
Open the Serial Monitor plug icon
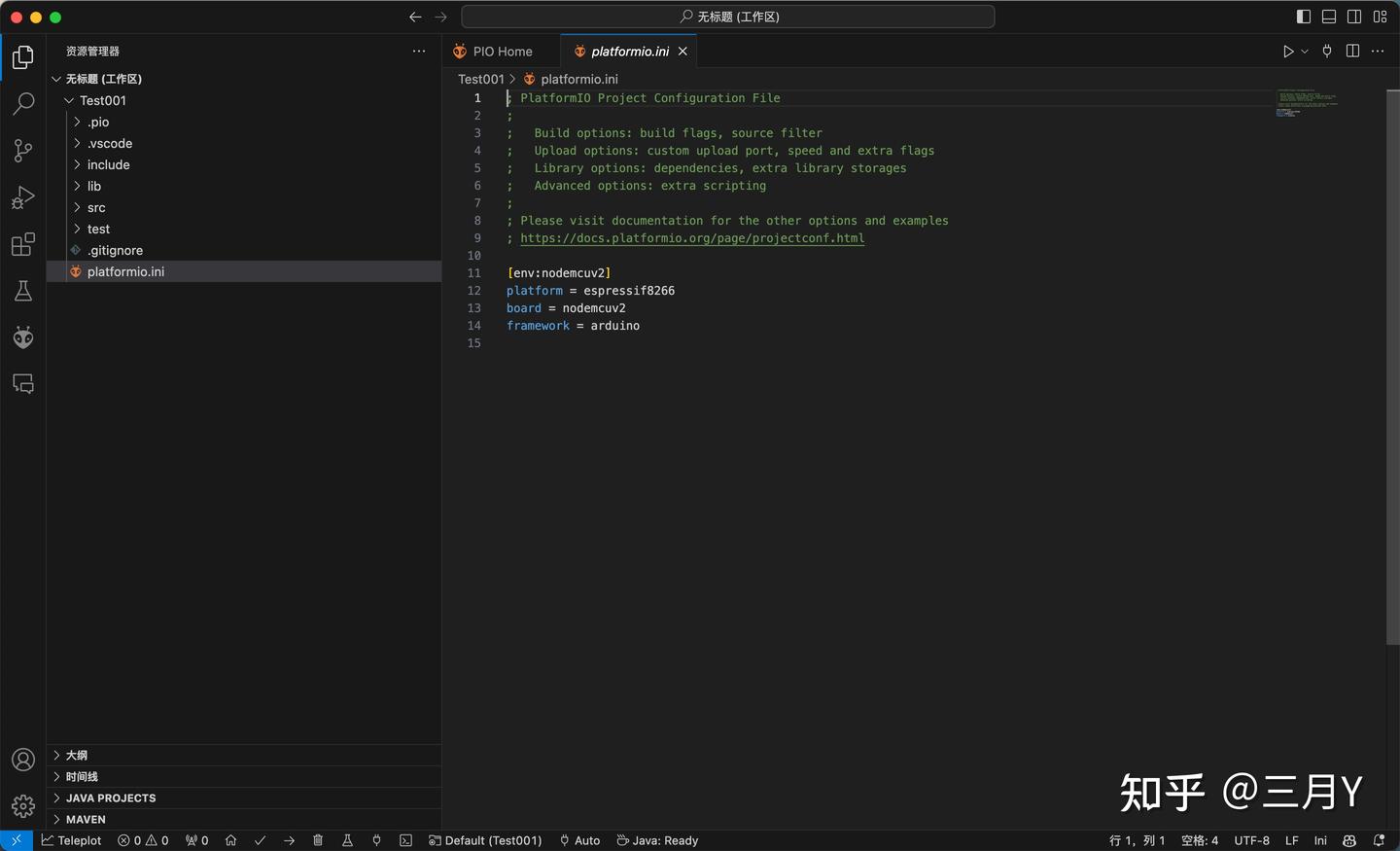pyautogui.click(x=376, y=840)
